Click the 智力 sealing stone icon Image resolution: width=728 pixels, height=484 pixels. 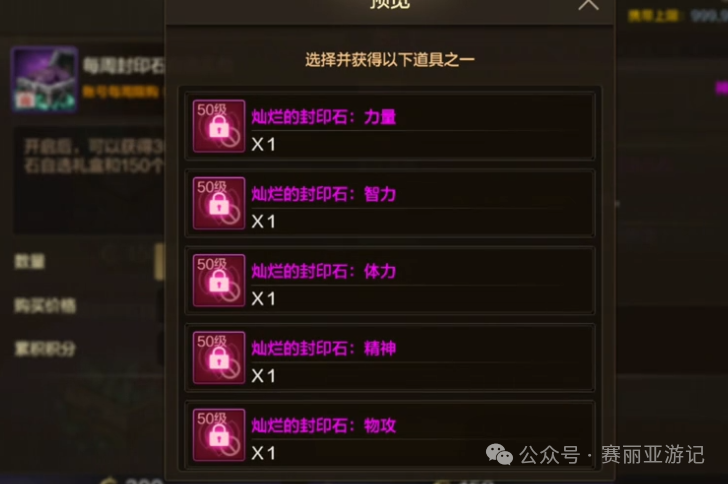pyautogui.click(x=219, y=203)
